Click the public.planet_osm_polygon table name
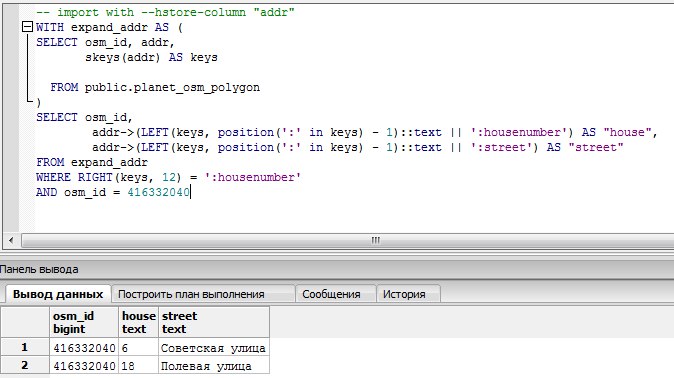Image resolution: width=674 pixels, height=378 pixels. [x=172, y=87]
